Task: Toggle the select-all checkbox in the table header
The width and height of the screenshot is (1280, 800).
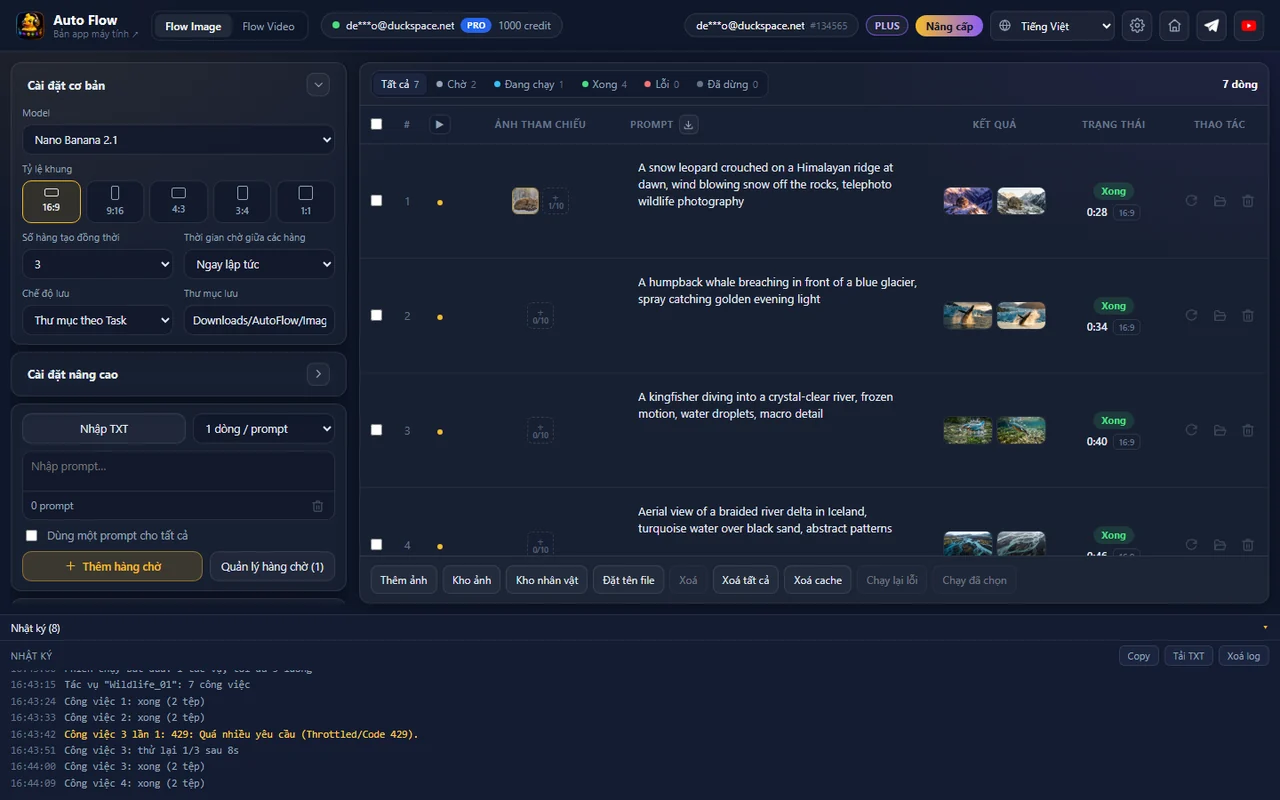Action: [376, 124]
